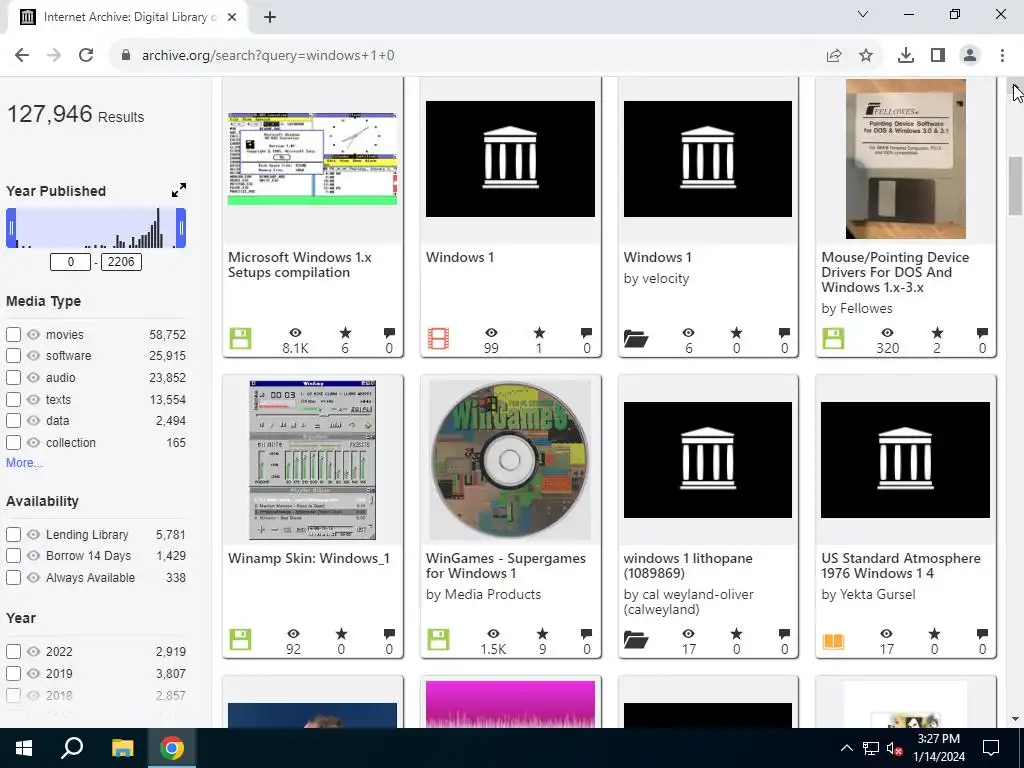The image size is (1024, 768).
Task: Toggle the Chrome side panel icon
Action: (x=938, y=56)
